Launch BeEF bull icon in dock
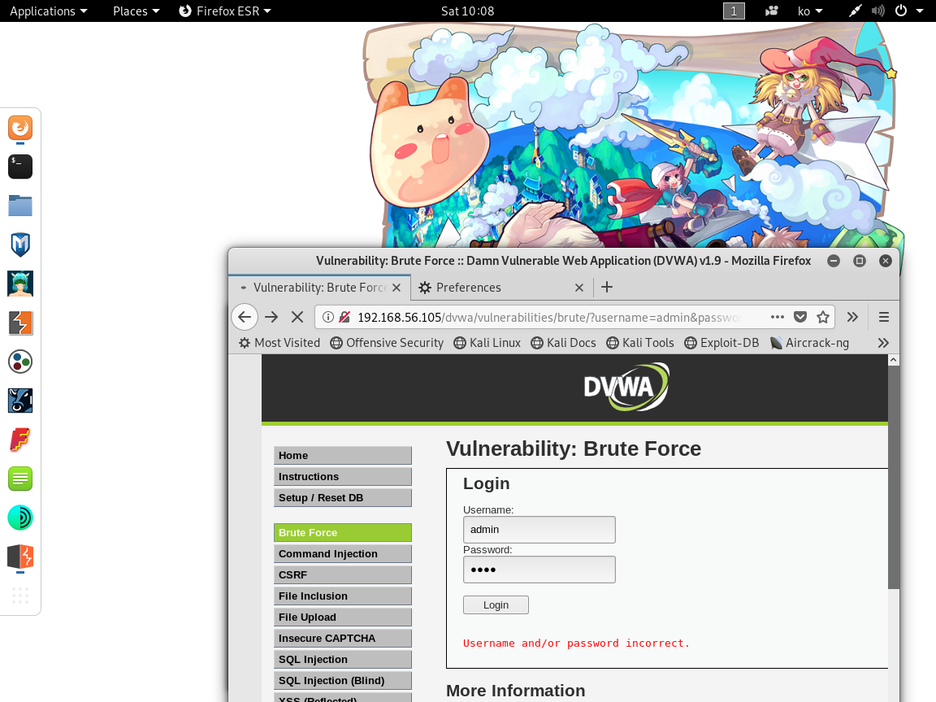The image size is (936, 702). pyautogui.click(x=20, y=401)
